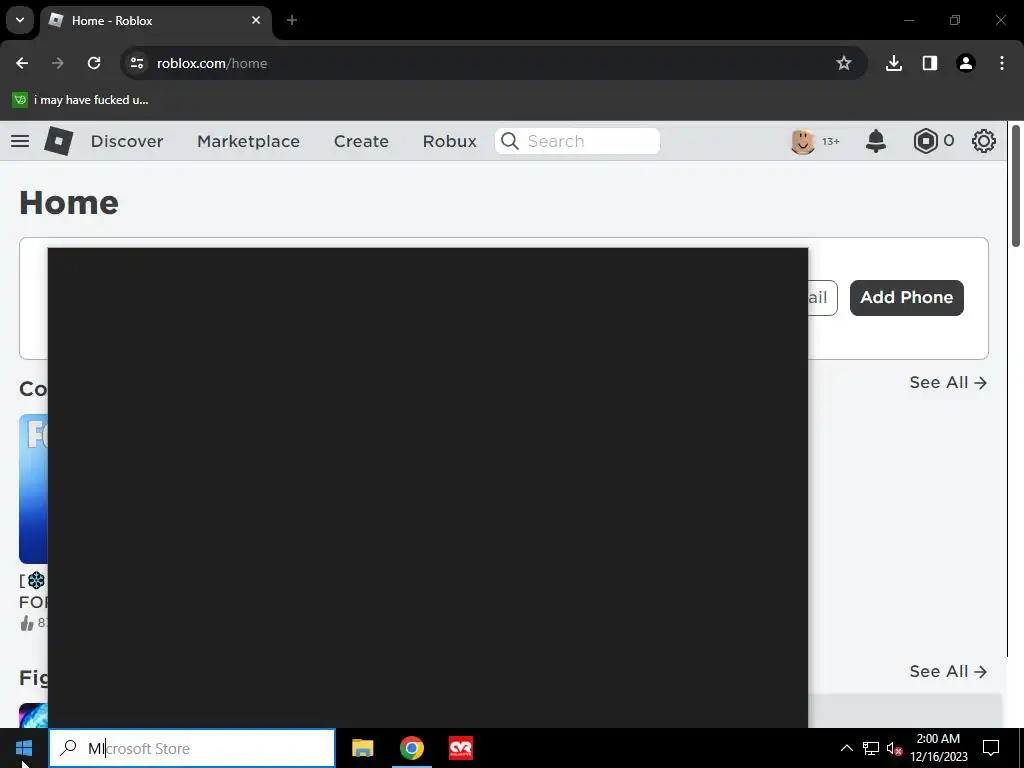Click the Roblox logo icon
This screenshot has width=1024, height=768.
59,140
